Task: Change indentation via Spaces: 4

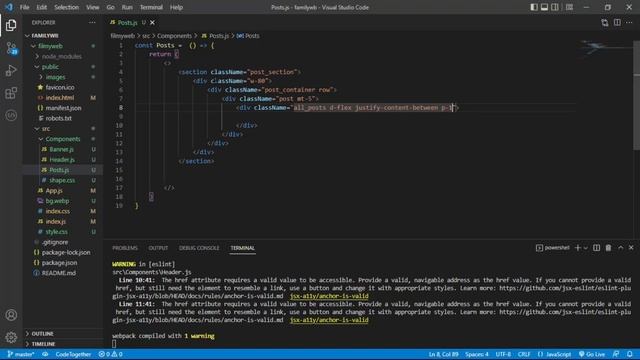Action: point(477,354)
